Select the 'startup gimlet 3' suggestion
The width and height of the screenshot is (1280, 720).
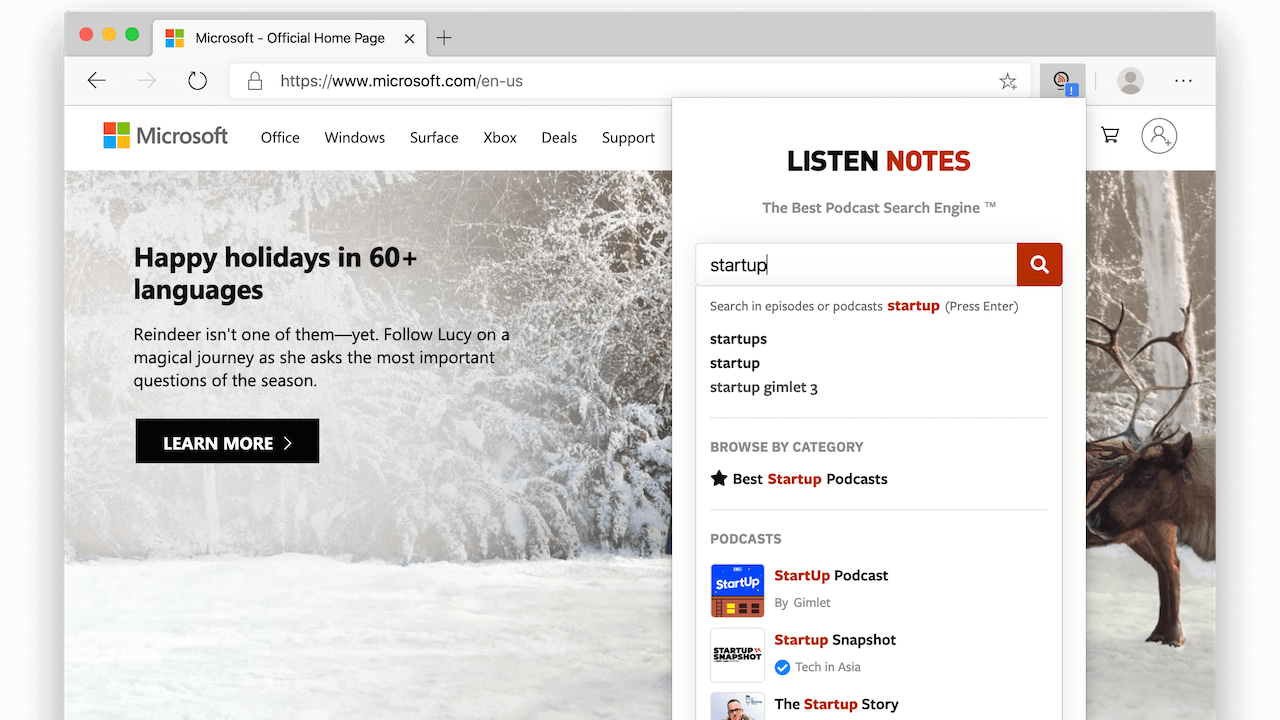764,387
